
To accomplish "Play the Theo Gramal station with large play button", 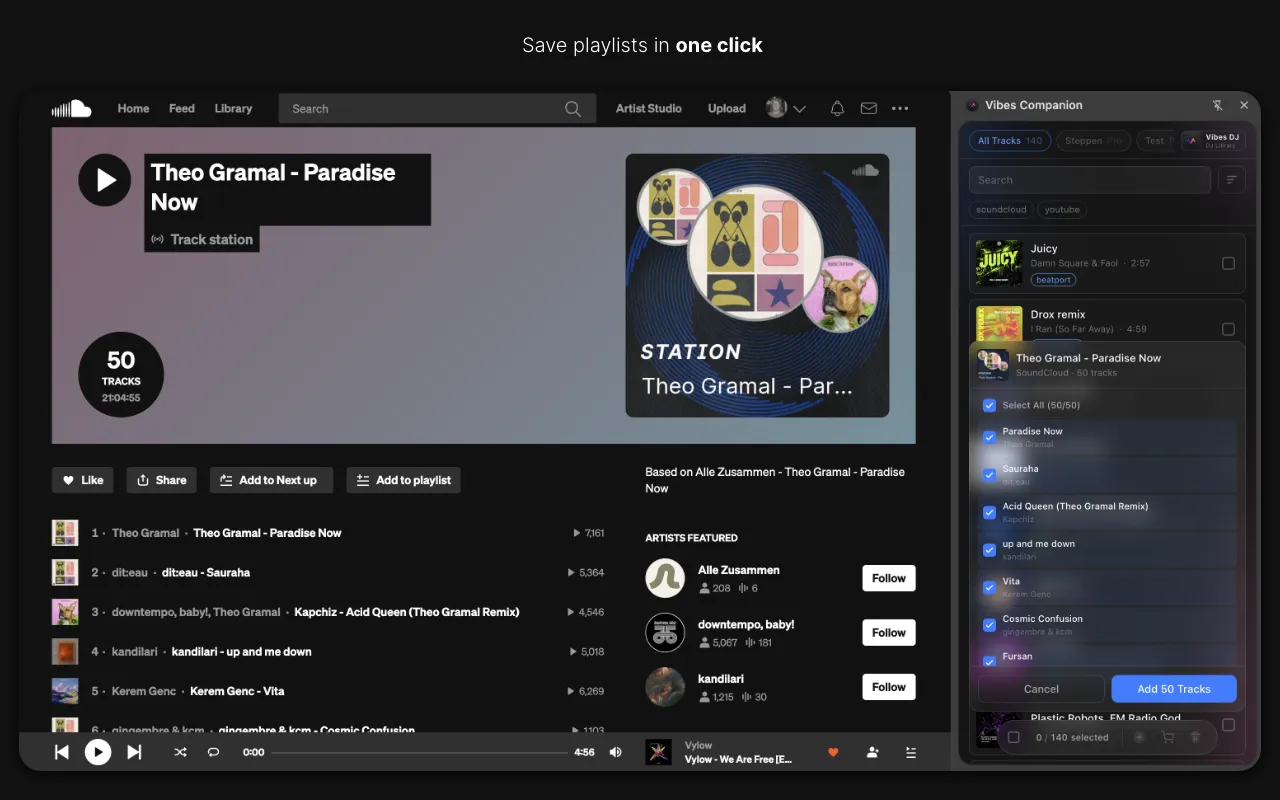I will (105, 180).
